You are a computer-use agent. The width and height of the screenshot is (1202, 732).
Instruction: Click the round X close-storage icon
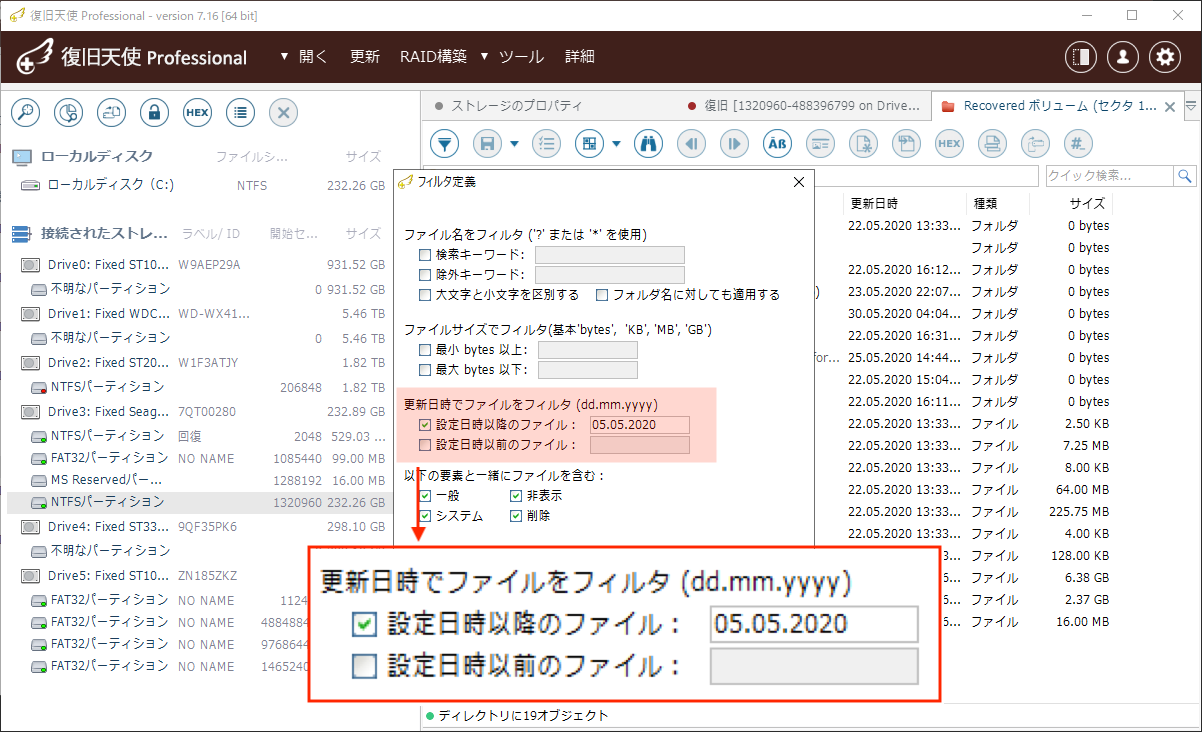pyautogui.click(x=283, y=113)
